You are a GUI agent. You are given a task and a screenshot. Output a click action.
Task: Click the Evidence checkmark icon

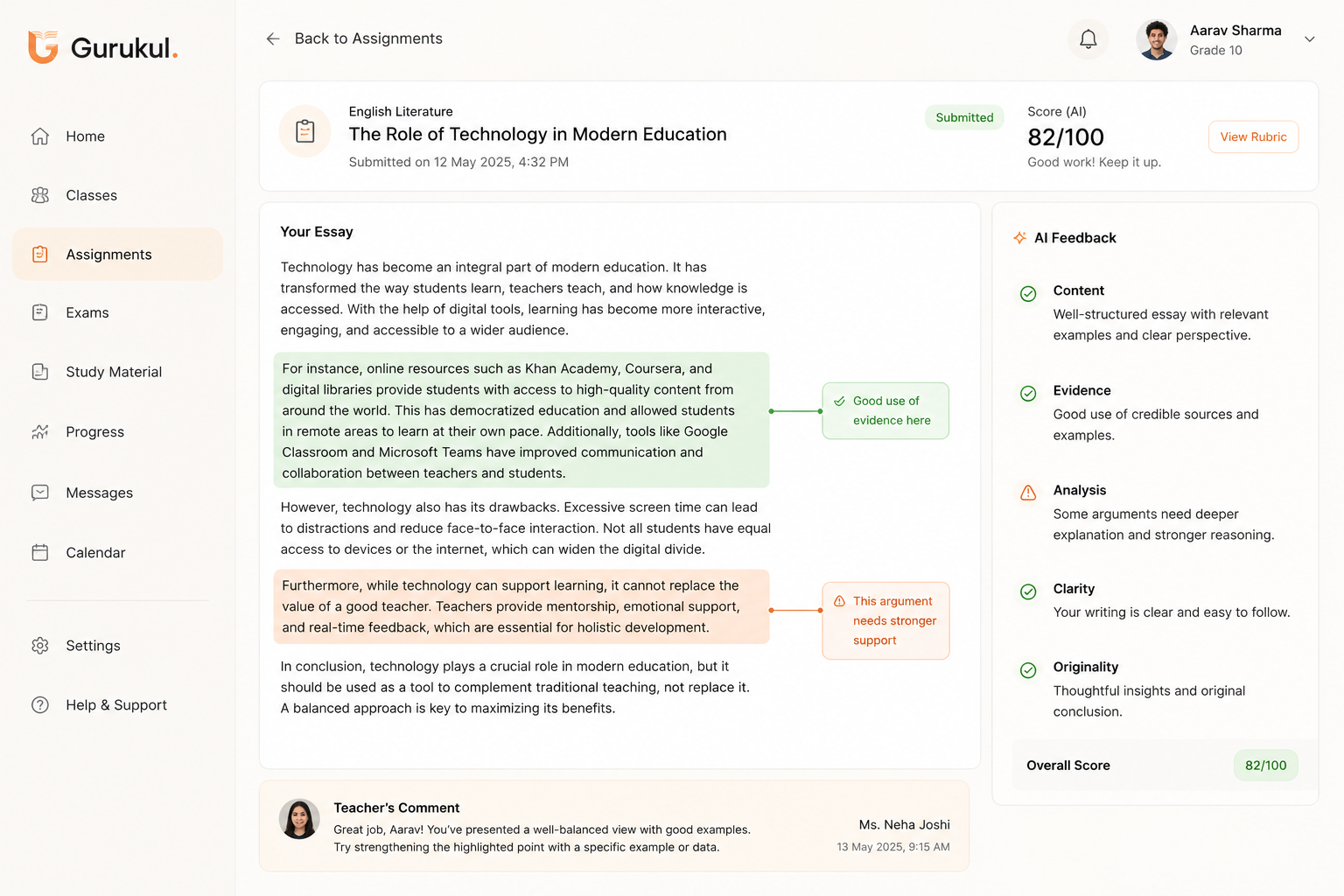click(1028, 394)
